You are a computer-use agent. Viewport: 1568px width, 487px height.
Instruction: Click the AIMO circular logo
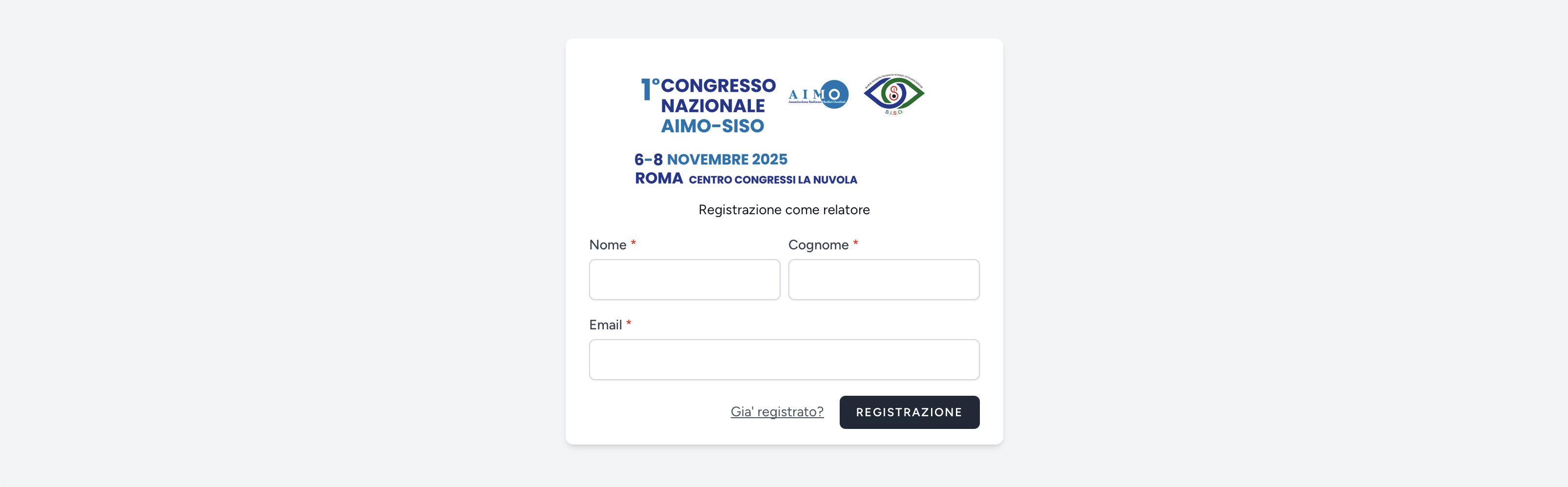(x=818, y=94)
